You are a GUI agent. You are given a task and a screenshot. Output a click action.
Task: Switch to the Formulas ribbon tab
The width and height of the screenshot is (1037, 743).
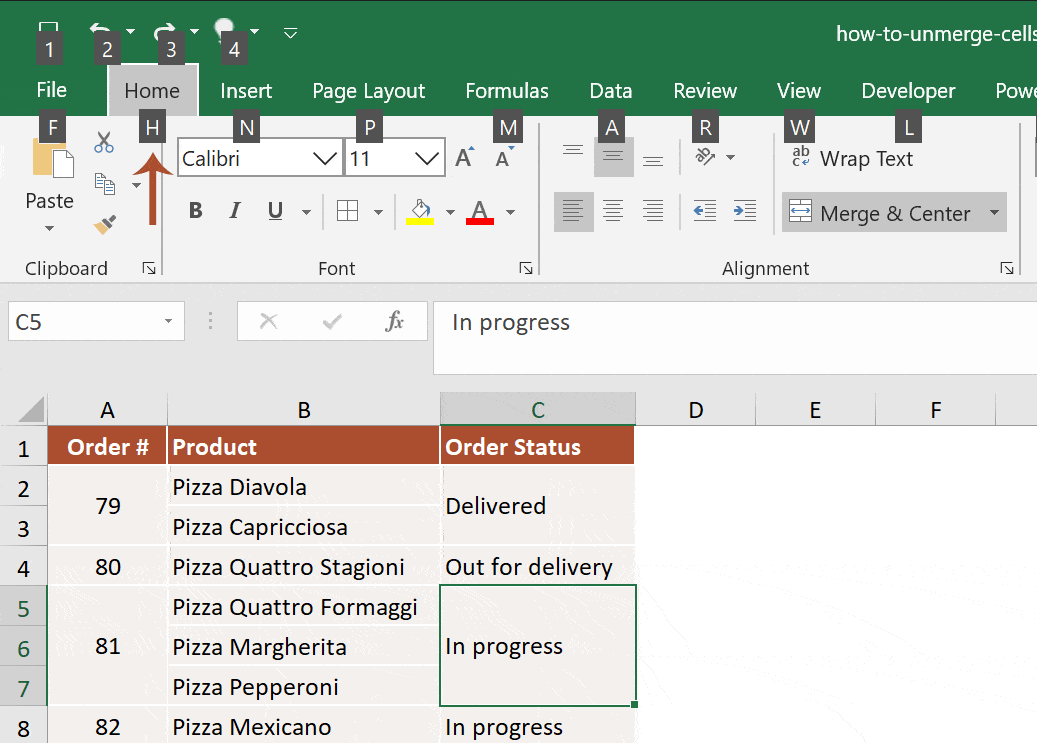507,90
